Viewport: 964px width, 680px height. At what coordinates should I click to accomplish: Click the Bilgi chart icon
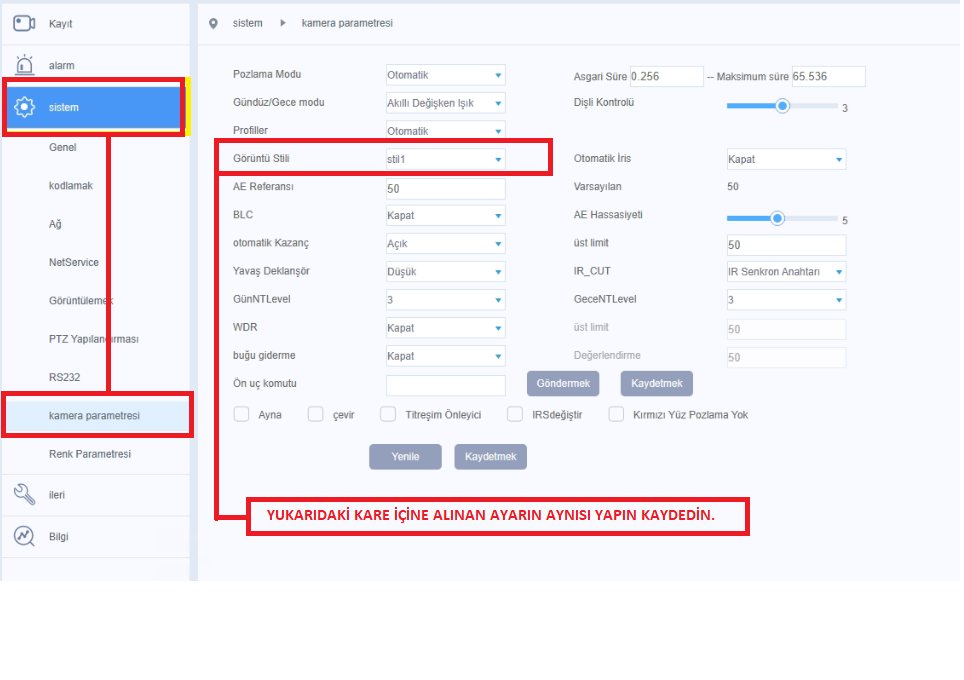click(25, 536)
